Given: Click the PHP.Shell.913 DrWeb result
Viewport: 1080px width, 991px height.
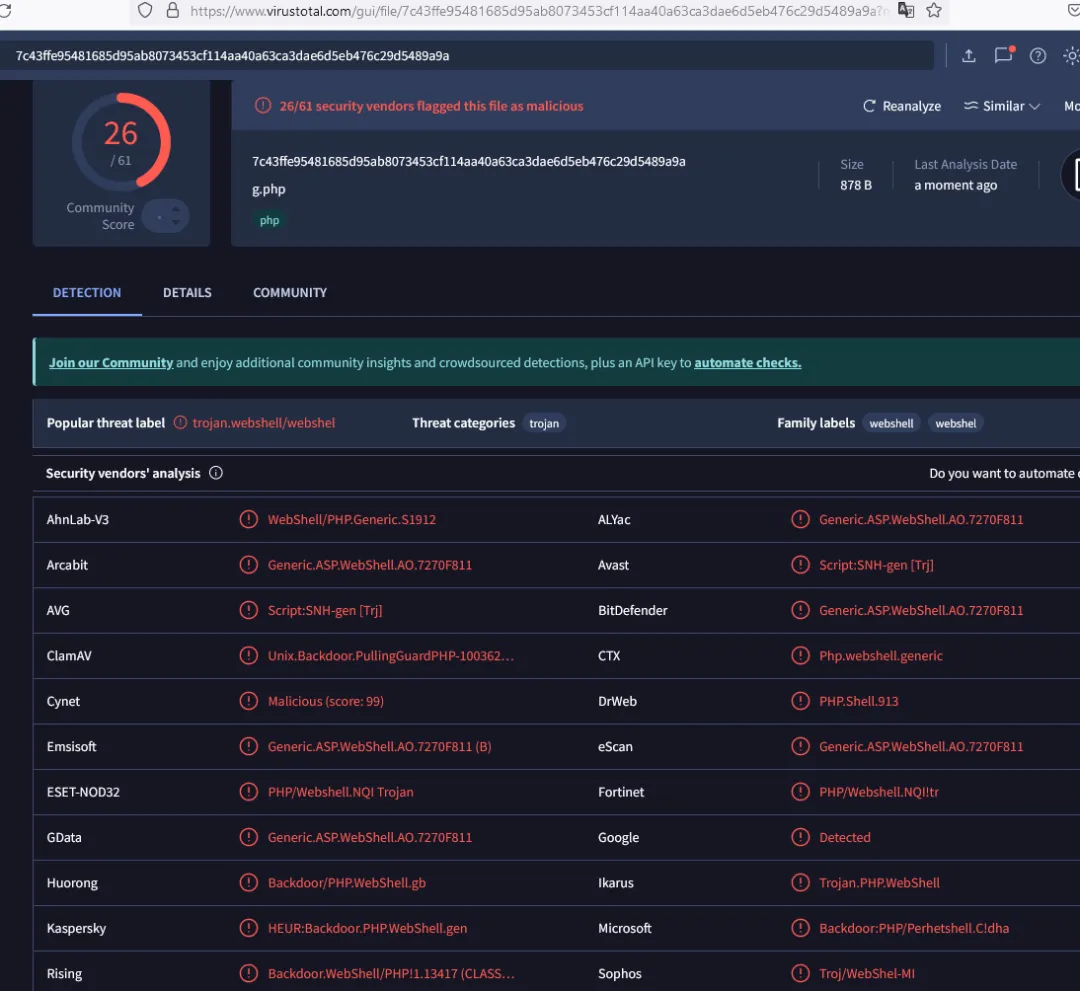Looking at the screenshot, I should point(859,701).
